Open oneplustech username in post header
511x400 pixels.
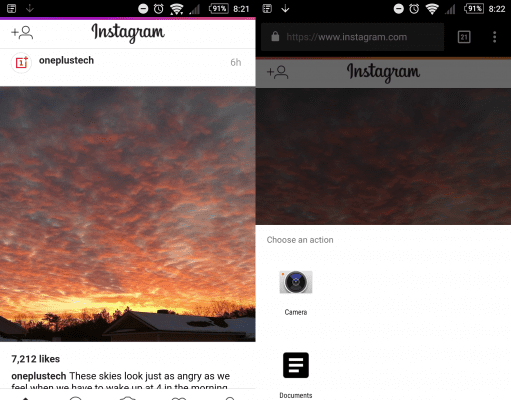[66, 60]
